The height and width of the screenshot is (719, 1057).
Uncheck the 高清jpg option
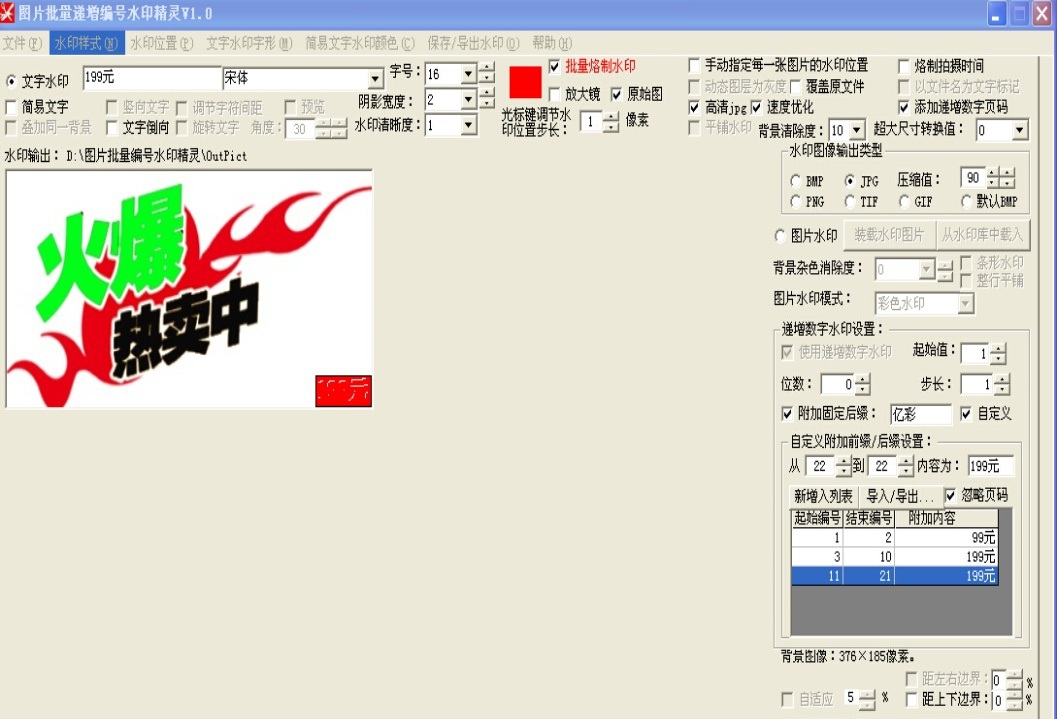pyautogui.click(x=692, y=107)
